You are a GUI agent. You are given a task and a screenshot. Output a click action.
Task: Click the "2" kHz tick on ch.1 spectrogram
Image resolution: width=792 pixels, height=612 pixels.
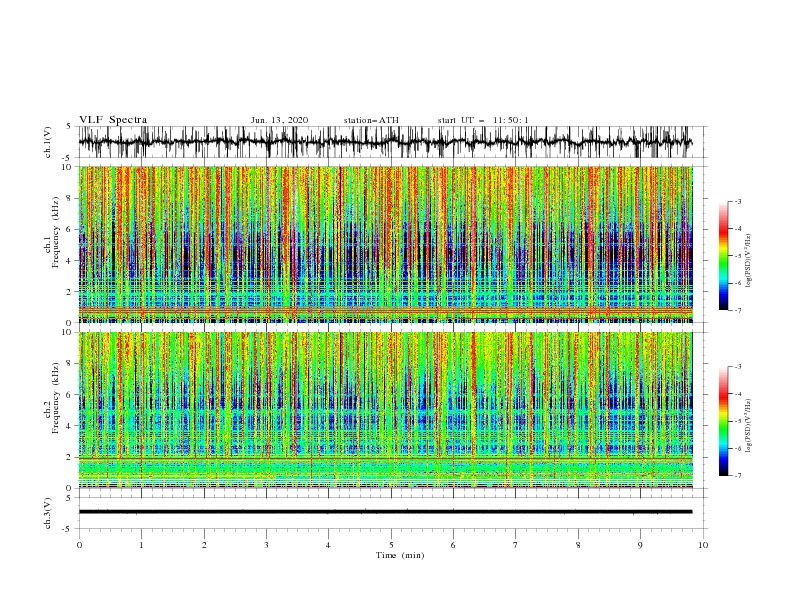pyautogui.click(x=70, y=291)
